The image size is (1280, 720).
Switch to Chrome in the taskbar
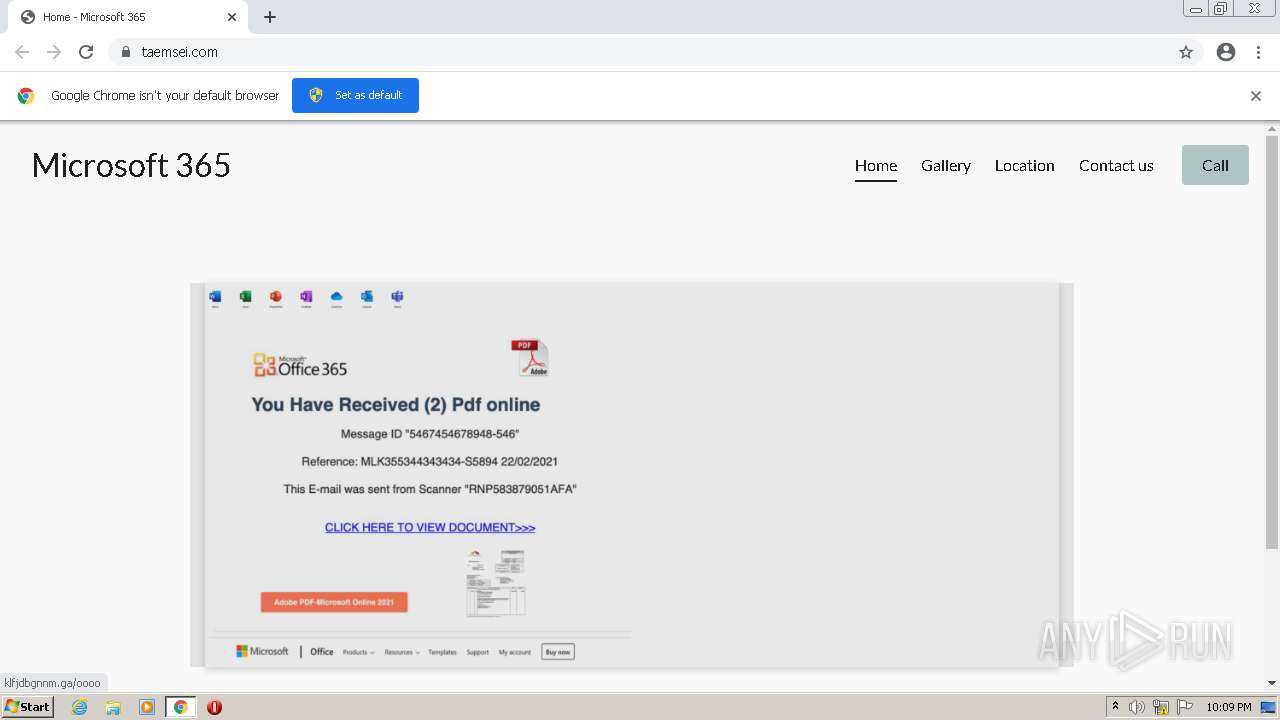(180, 707)
